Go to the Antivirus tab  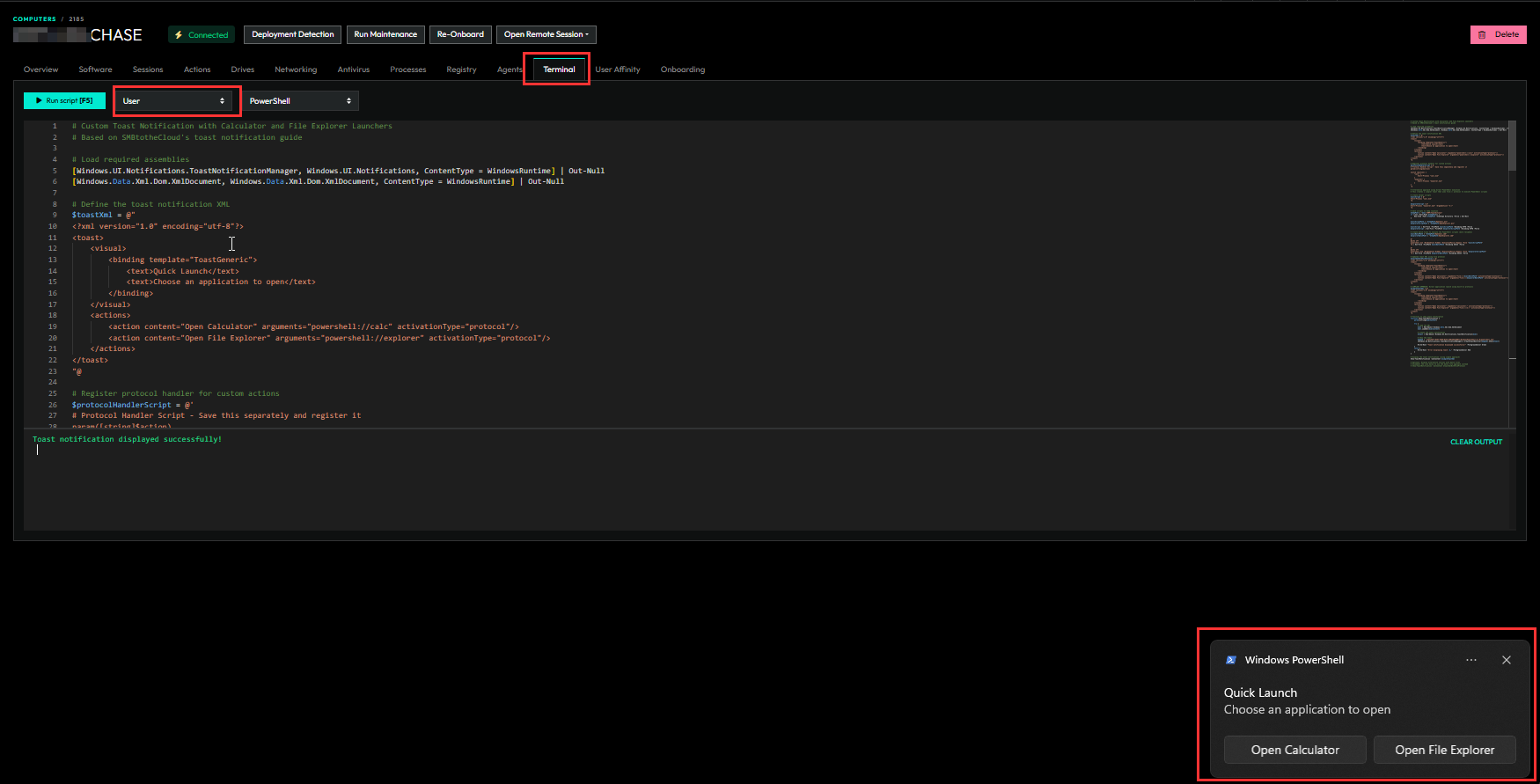[353, 70]
